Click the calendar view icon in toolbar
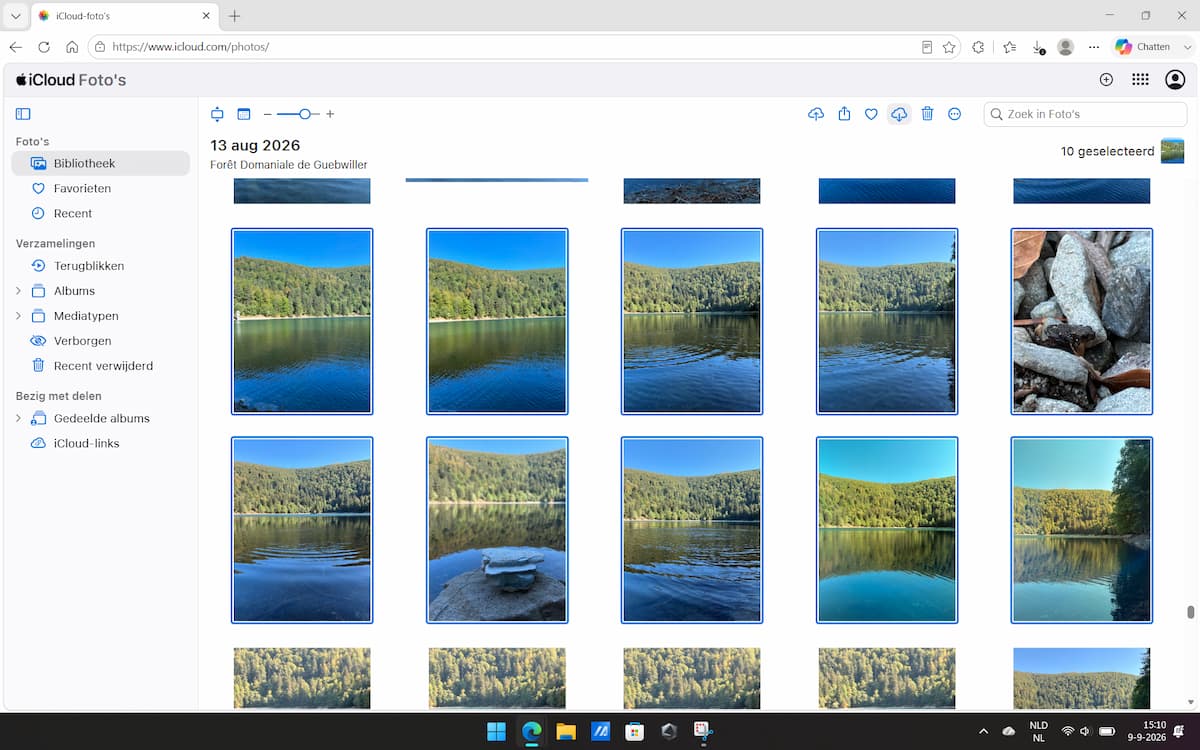The height and width of the screenshot is (750, 1200). point(243,114)
